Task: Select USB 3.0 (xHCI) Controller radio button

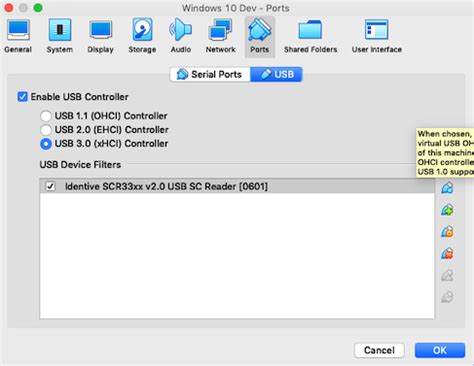Action: pyautogui.click(x=46, y=144)
